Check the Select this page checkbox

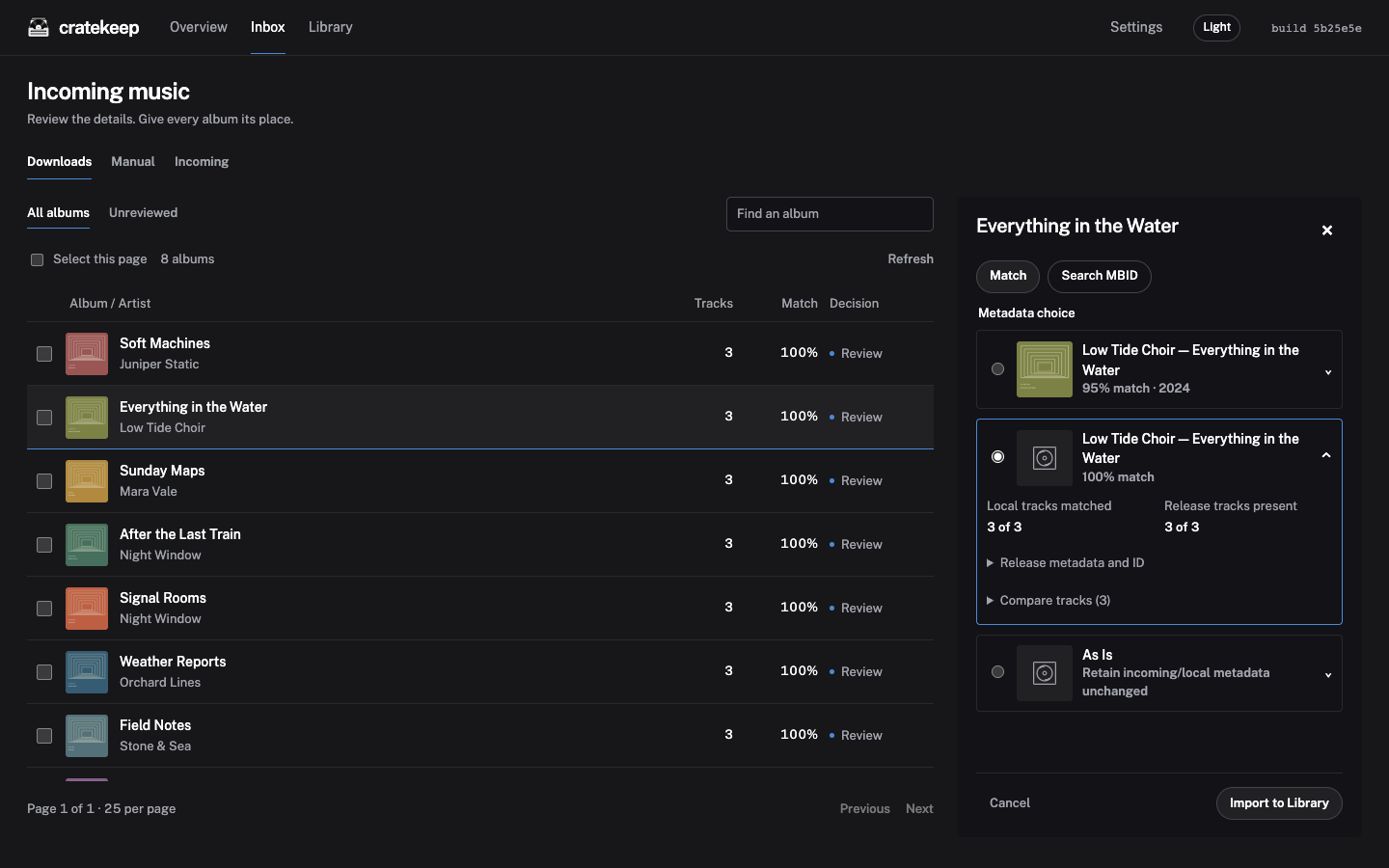(x=37, y=259)
